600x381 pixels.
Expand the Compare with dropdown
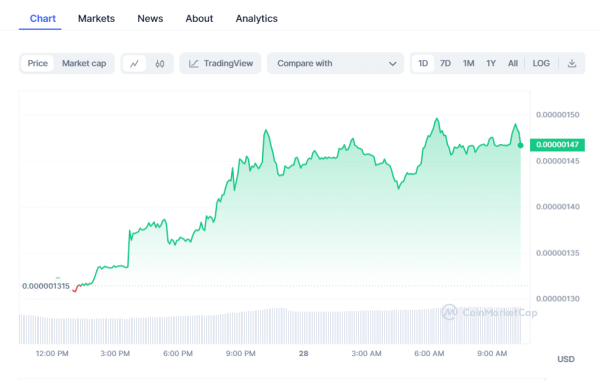pyautogui.click(x=335, y=64)
